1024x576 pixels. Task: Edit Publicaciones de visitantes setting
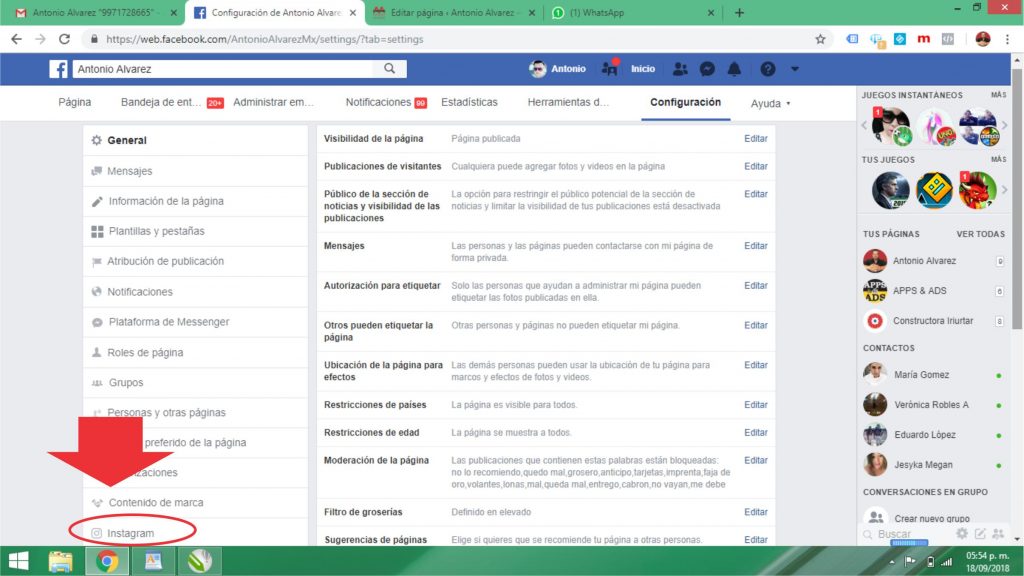point(756,167)
